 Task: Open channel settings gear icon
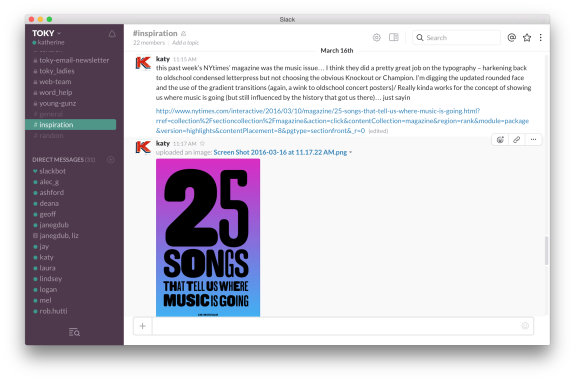(377, 37)
